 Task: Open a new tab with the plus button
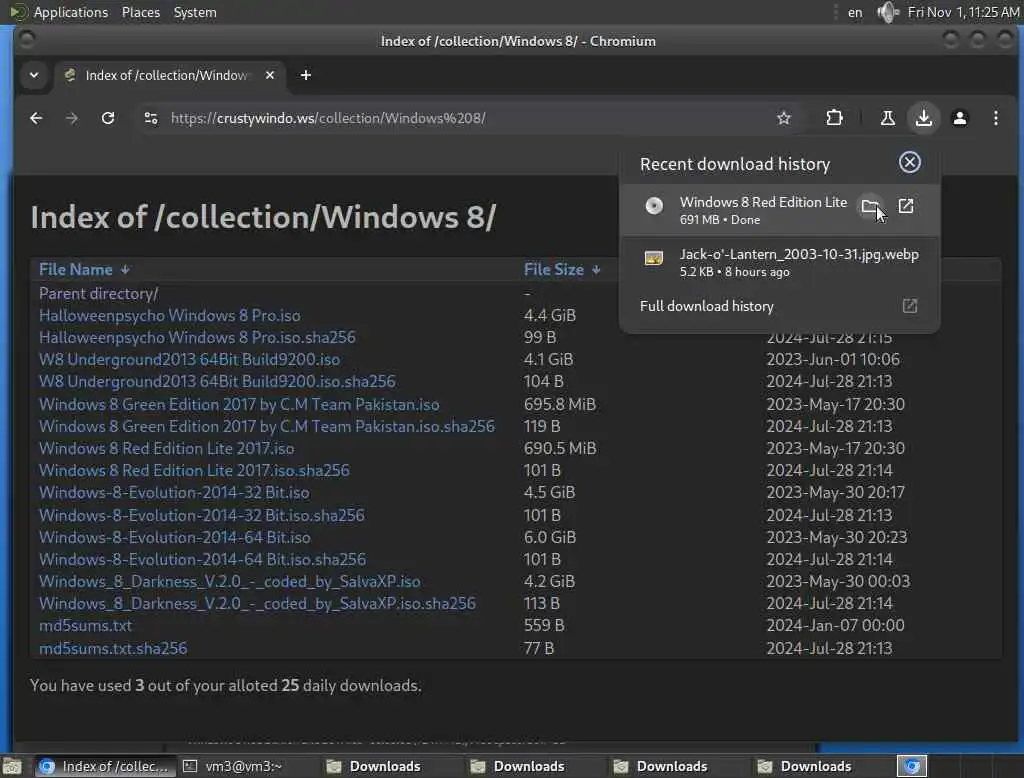click(x=306, y=75)
